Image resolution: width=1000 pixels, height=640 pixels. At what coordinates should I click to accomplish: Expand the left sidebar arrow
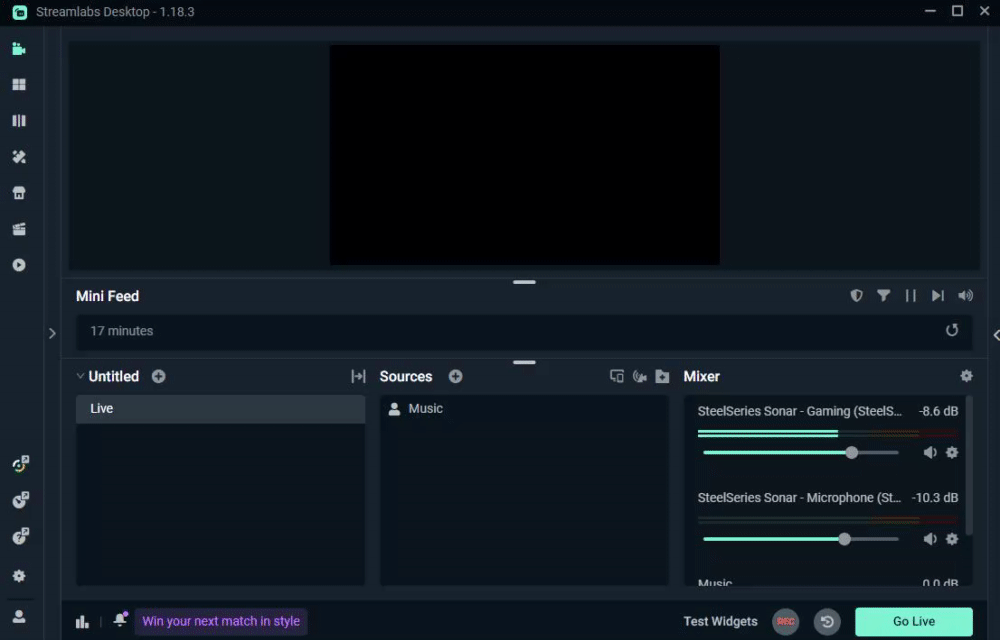[52, 333]
